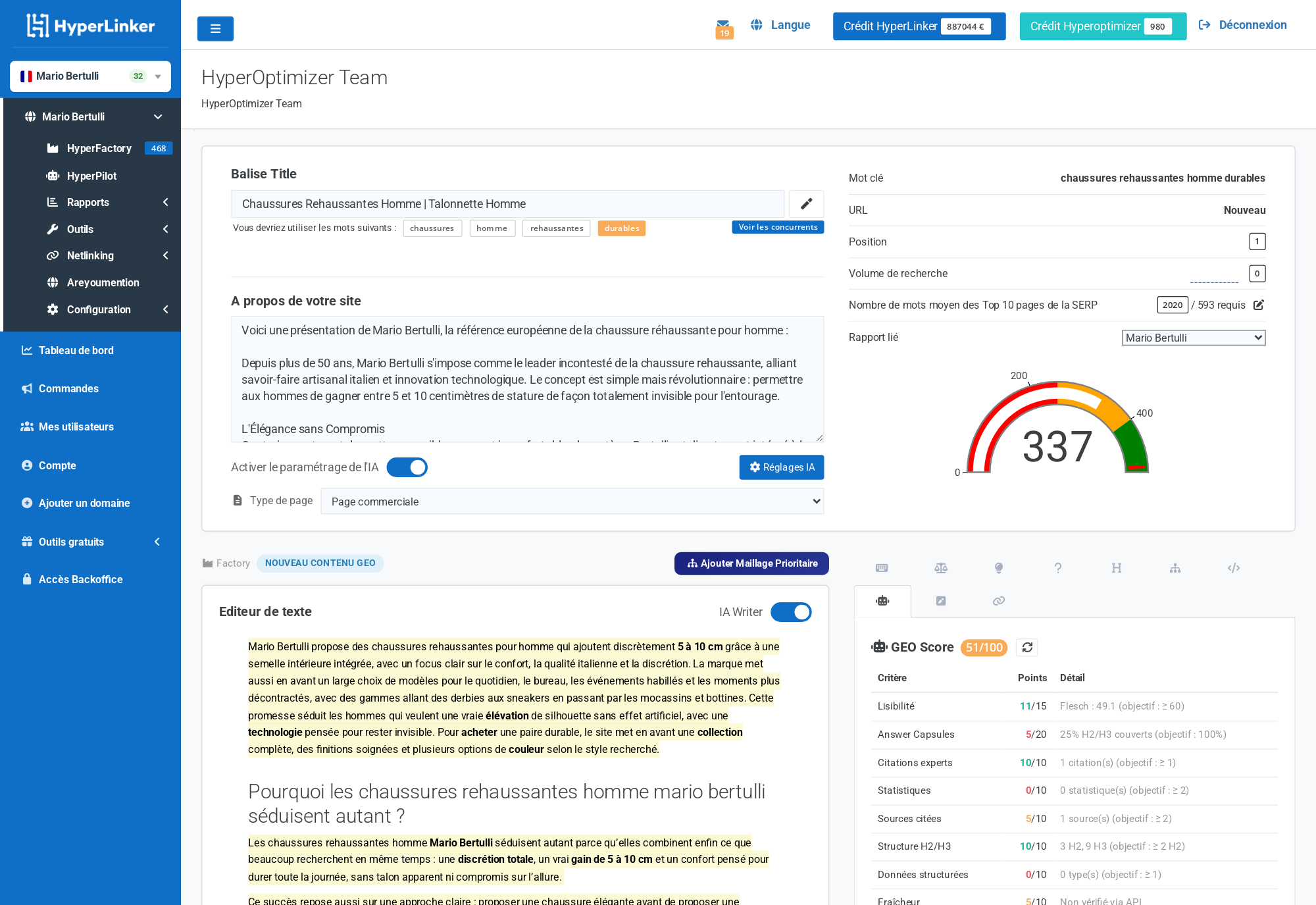Select the H heading structure icon
This screenshot has width=1316, height=905.
click(x=1116, y=567)
